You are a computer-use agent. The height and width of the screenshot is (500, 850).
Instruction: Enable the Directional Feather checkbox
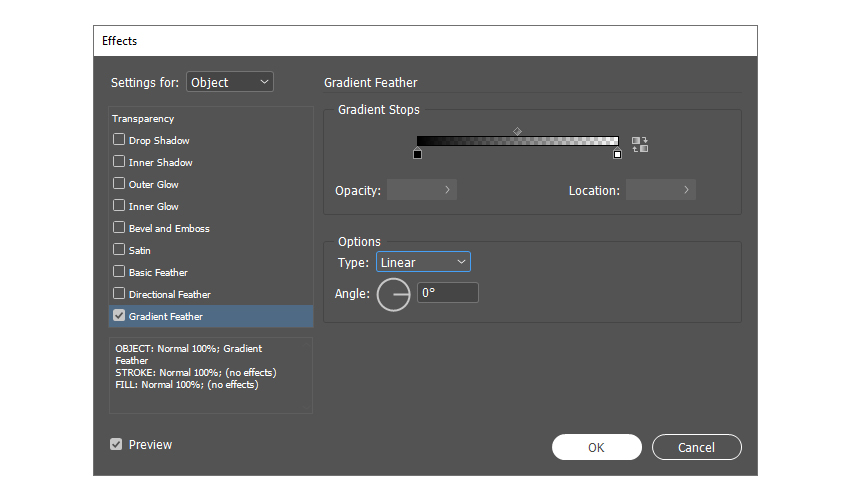coord(119,293)
